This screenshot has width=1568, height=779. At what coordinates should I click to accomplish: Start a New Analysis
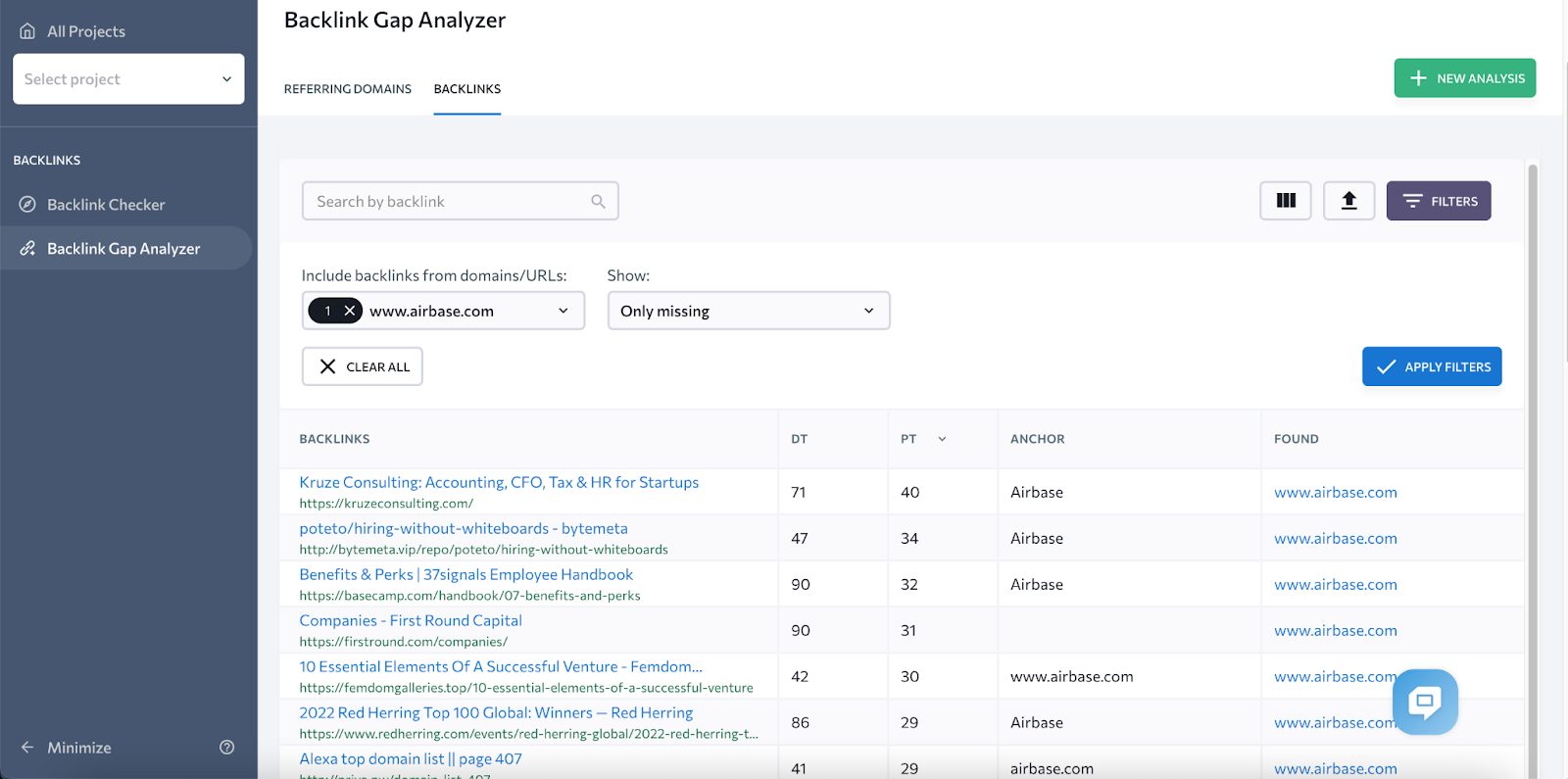click(1465, 78)
